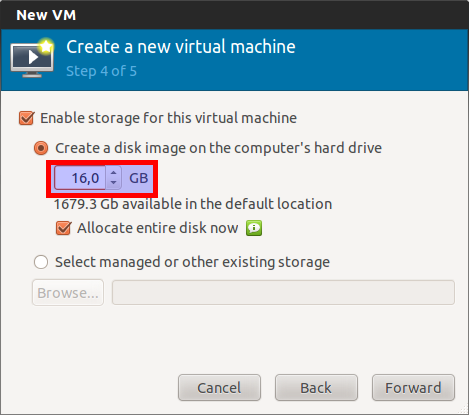The height and width of the screenshot is (415, 469).
Task: Increase disk size with the up arrow
Action: click(x=114, y=173)
